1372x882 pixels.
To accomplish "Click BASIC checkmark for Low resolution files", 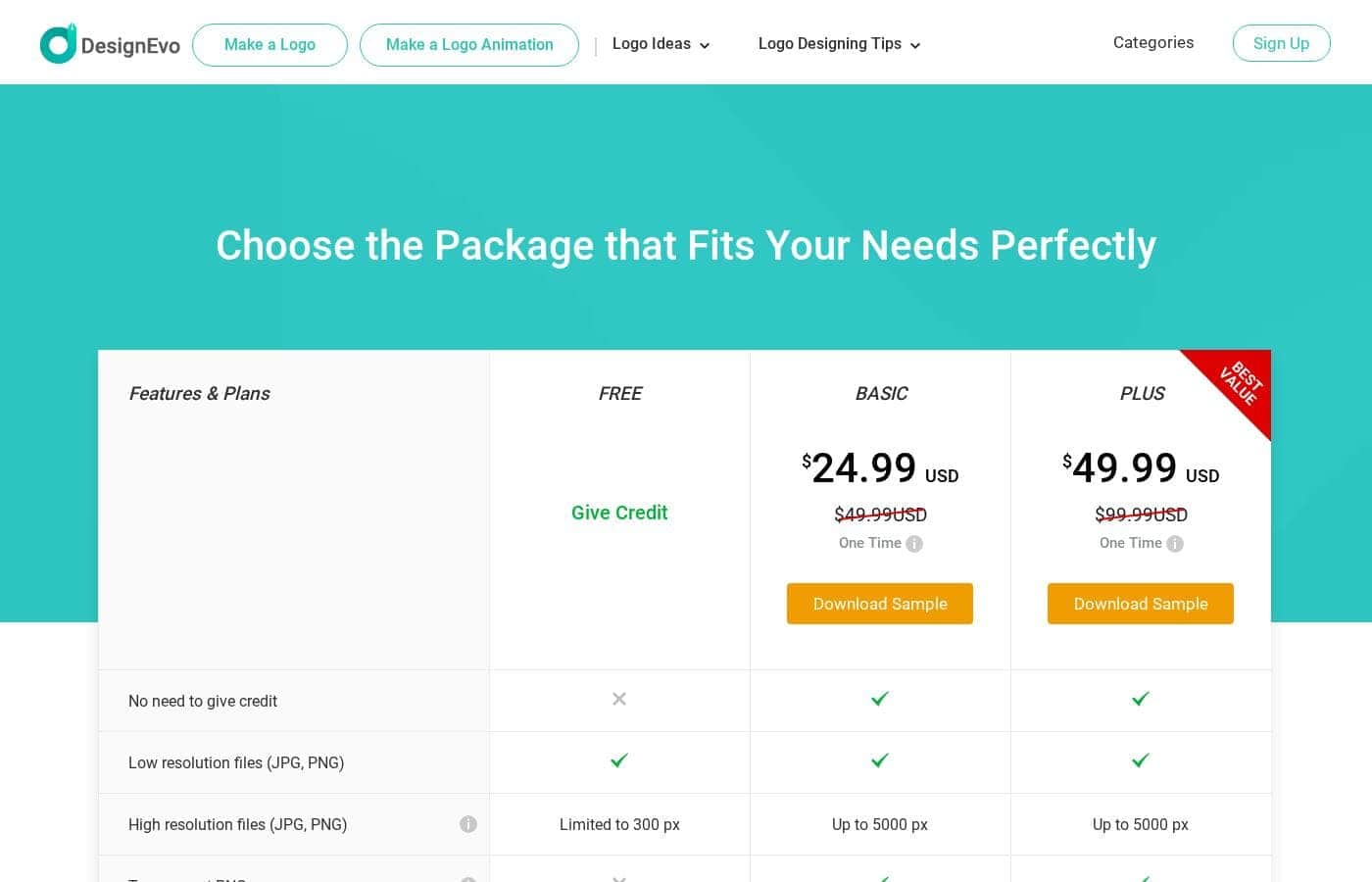I will tap(880, 760).
